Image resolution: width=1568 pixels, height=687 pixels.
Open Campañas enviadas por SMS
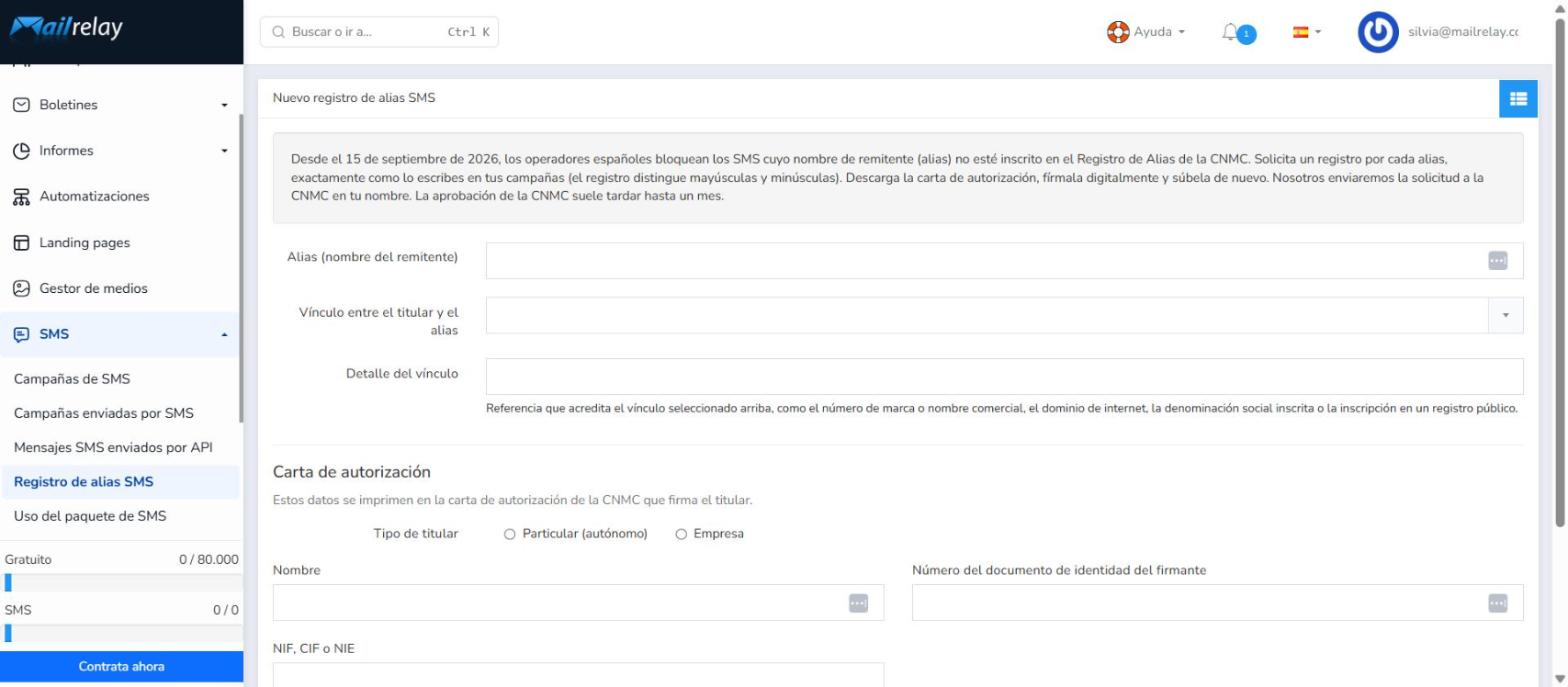104,413
